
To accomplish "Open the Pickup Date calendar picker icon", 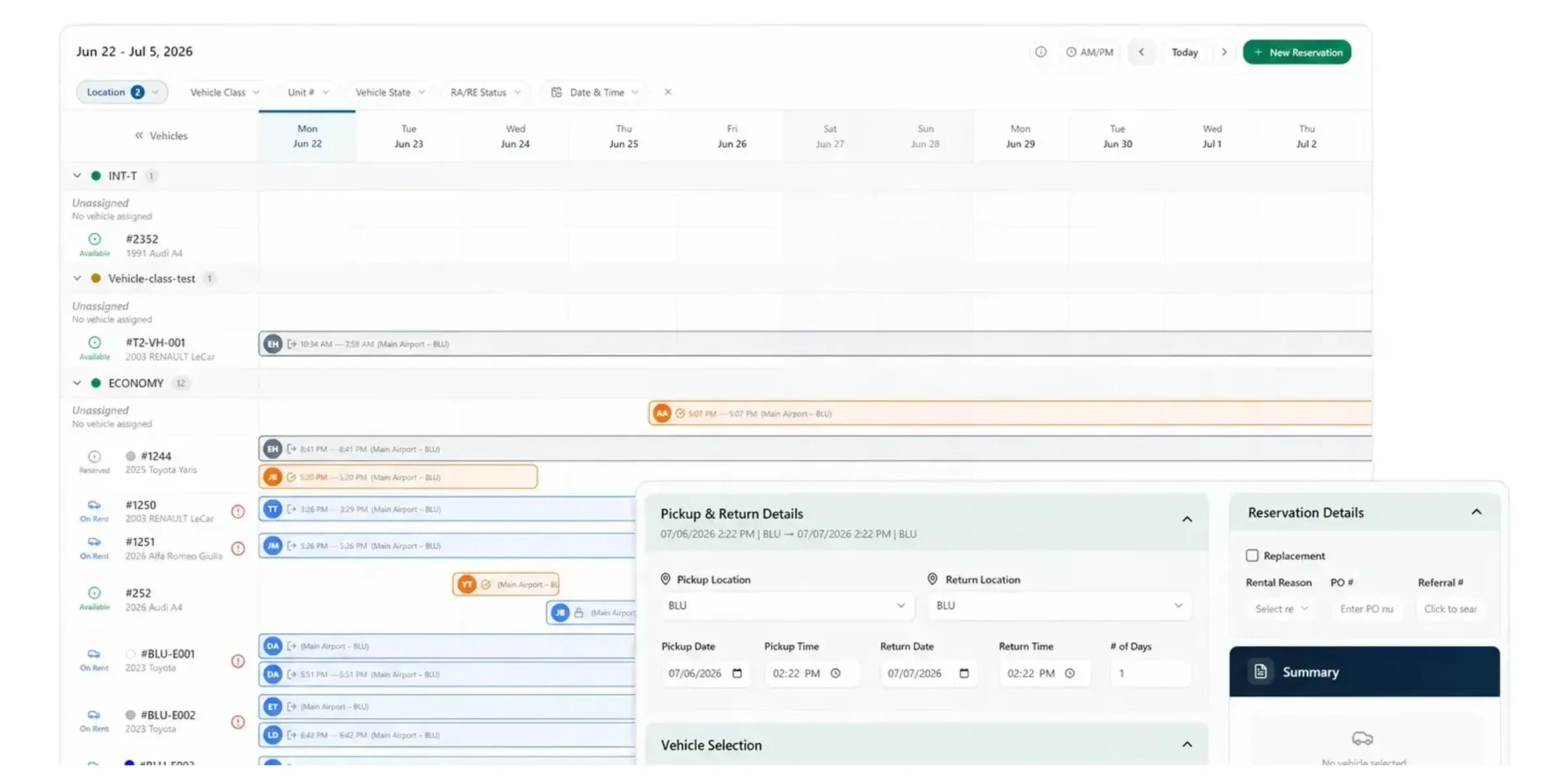I will click(x=737, y=673).
